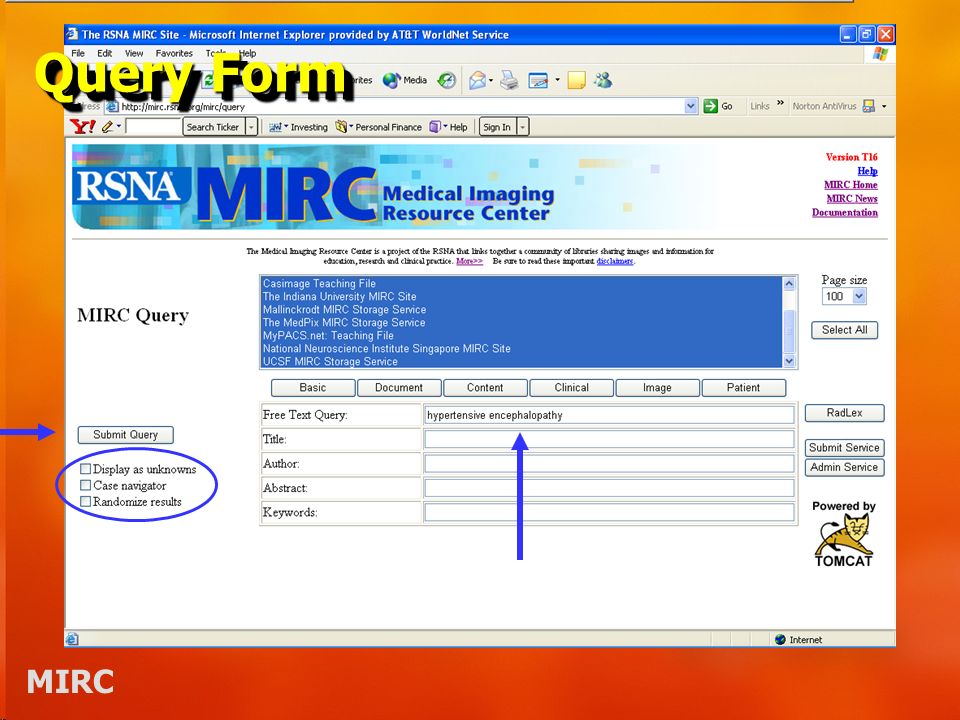Screen dimensions: 960x720
Task: Click the yellow note Discuss icon
Action: (x=576, y=80)
